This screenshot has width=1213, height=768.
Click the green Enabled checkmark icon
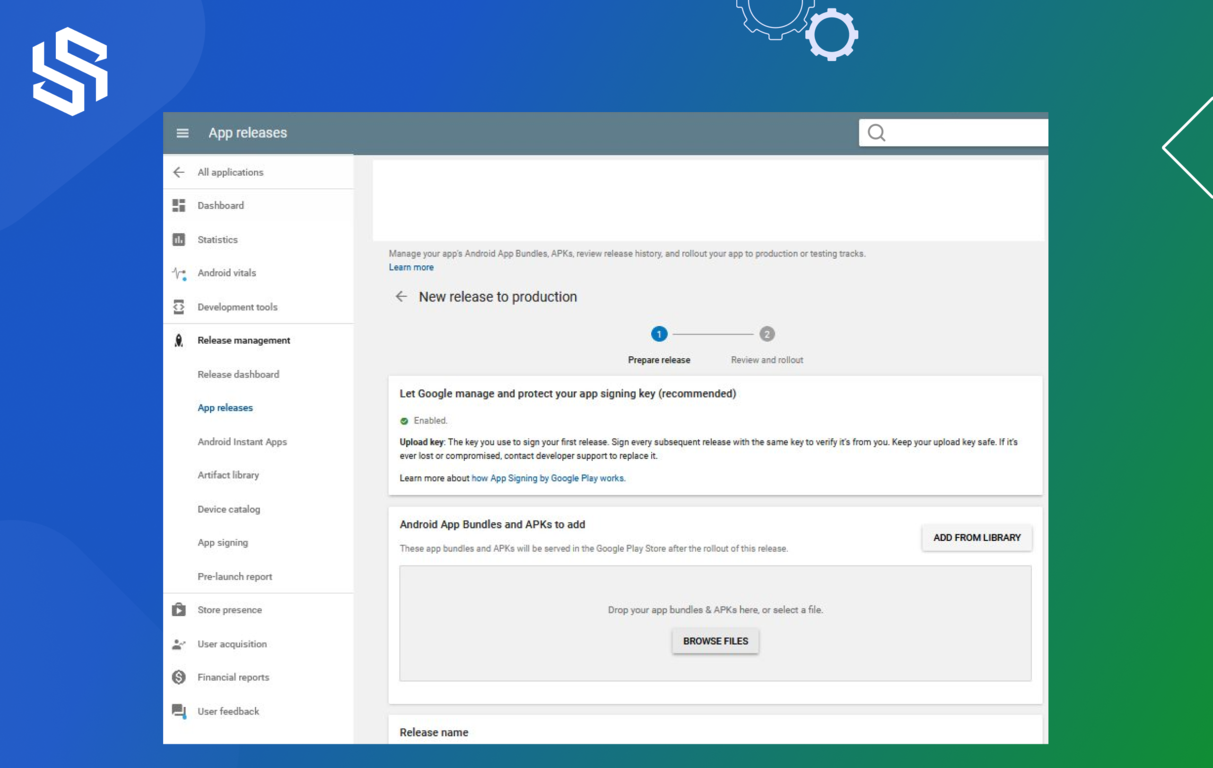tap(404, 421)
